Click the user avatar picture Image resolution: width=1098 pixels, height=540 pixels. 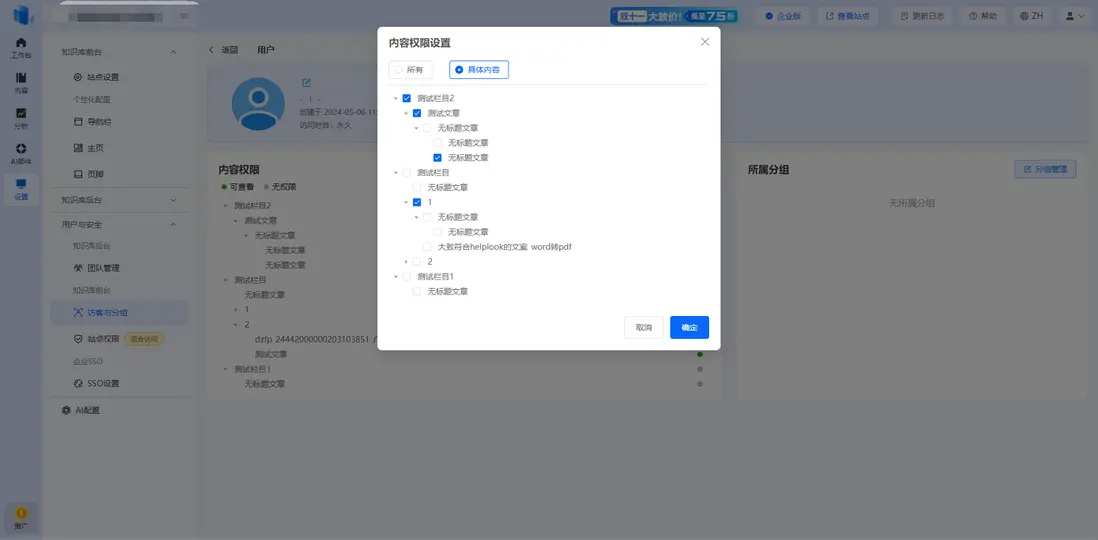coord(258,104)
